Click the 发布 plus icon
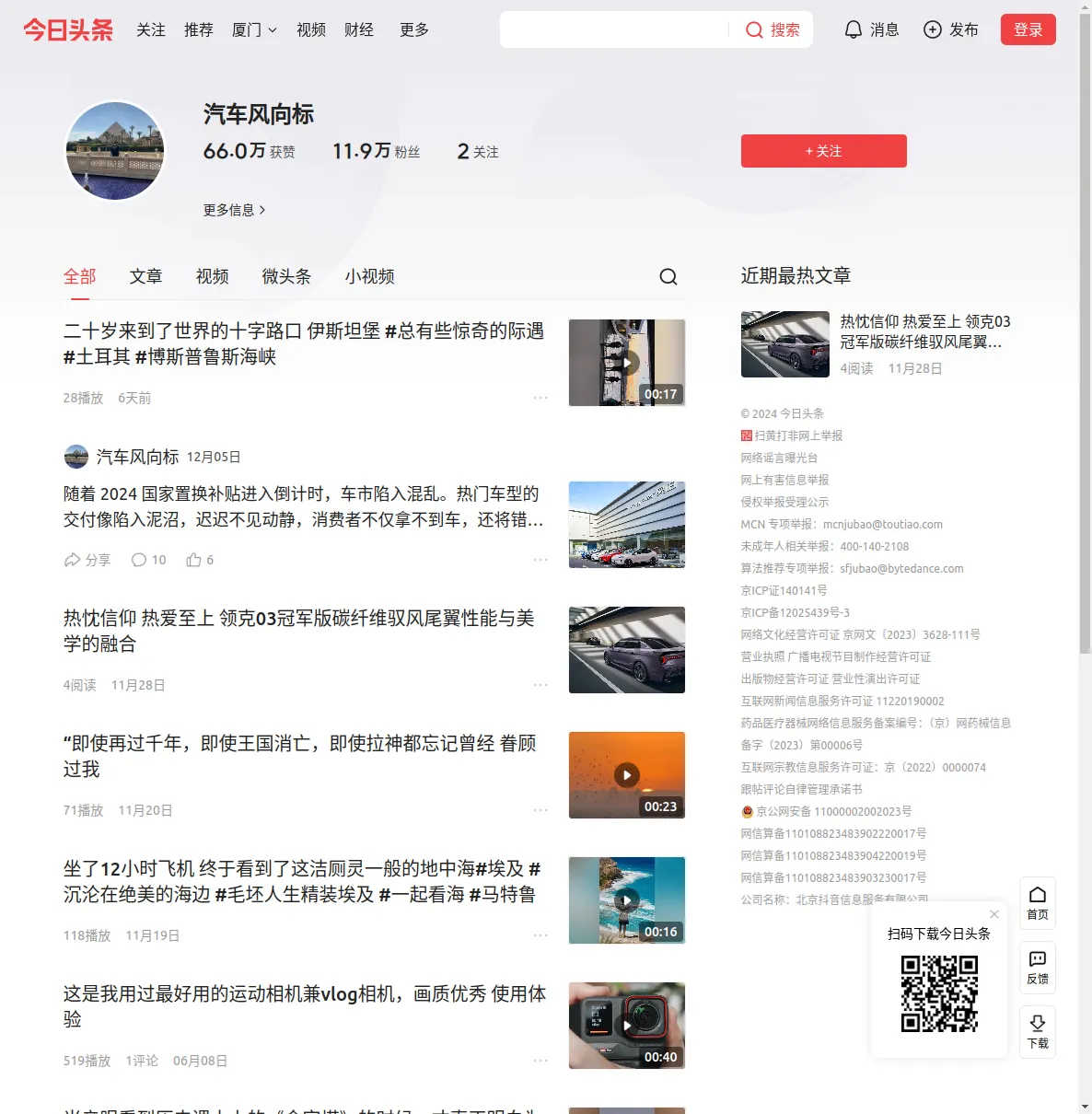1092x1114 pixels. click(x=933, y=29)
